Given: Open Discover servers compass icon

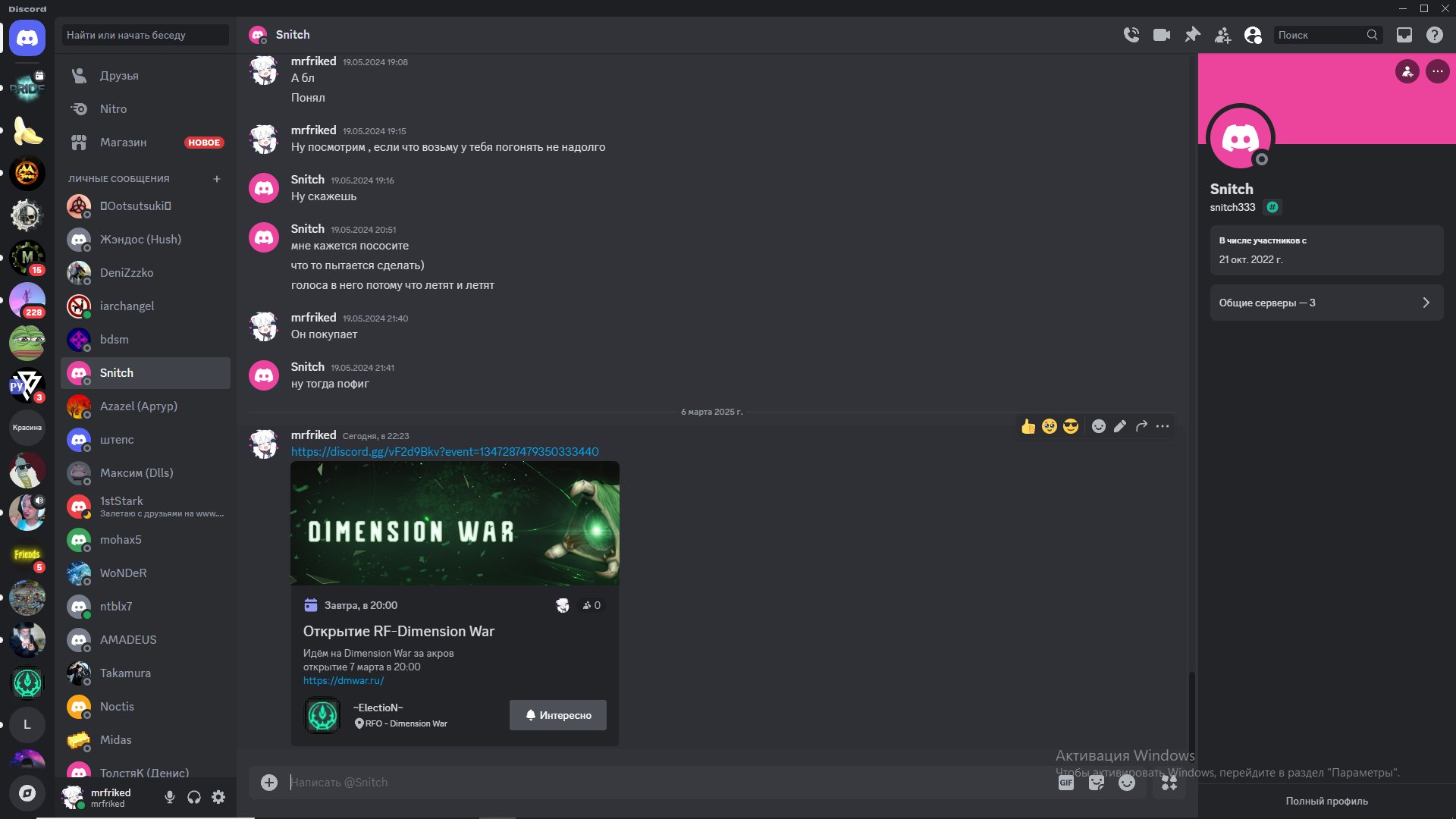Looking at the screenshot, I should pos(27,793).
